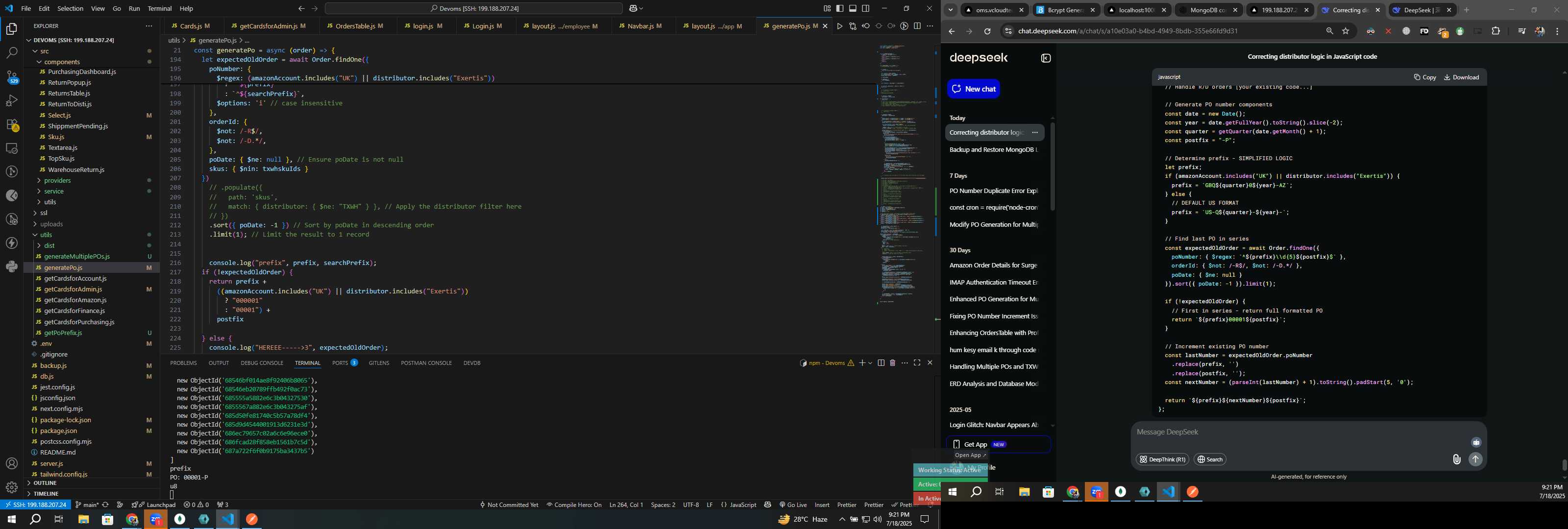1568x529 pixels.
Task: Switch to the DEBUG CONSOLE tab
Action: [262, 363]
